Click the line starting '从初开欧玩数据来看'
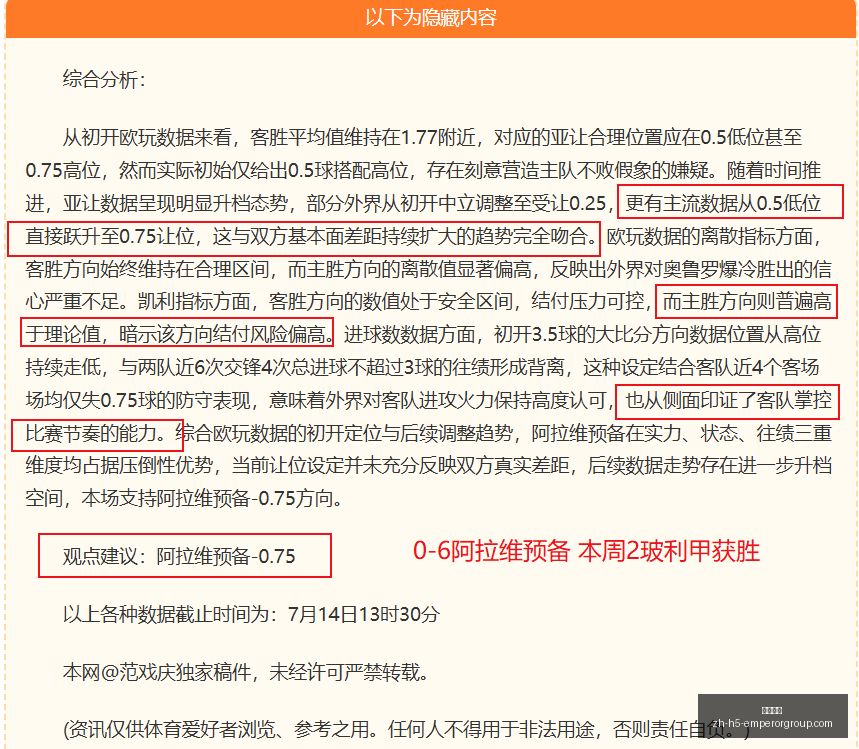This screenshot has height=749, width=859. [x=432, y=137]
